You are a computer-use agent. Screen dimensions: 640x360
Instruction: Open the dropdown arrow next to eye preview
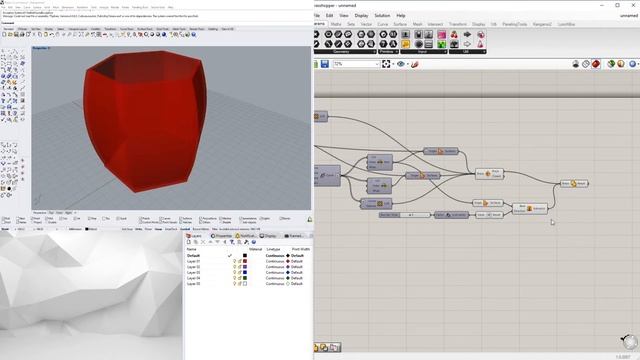(x=408, y=64)
